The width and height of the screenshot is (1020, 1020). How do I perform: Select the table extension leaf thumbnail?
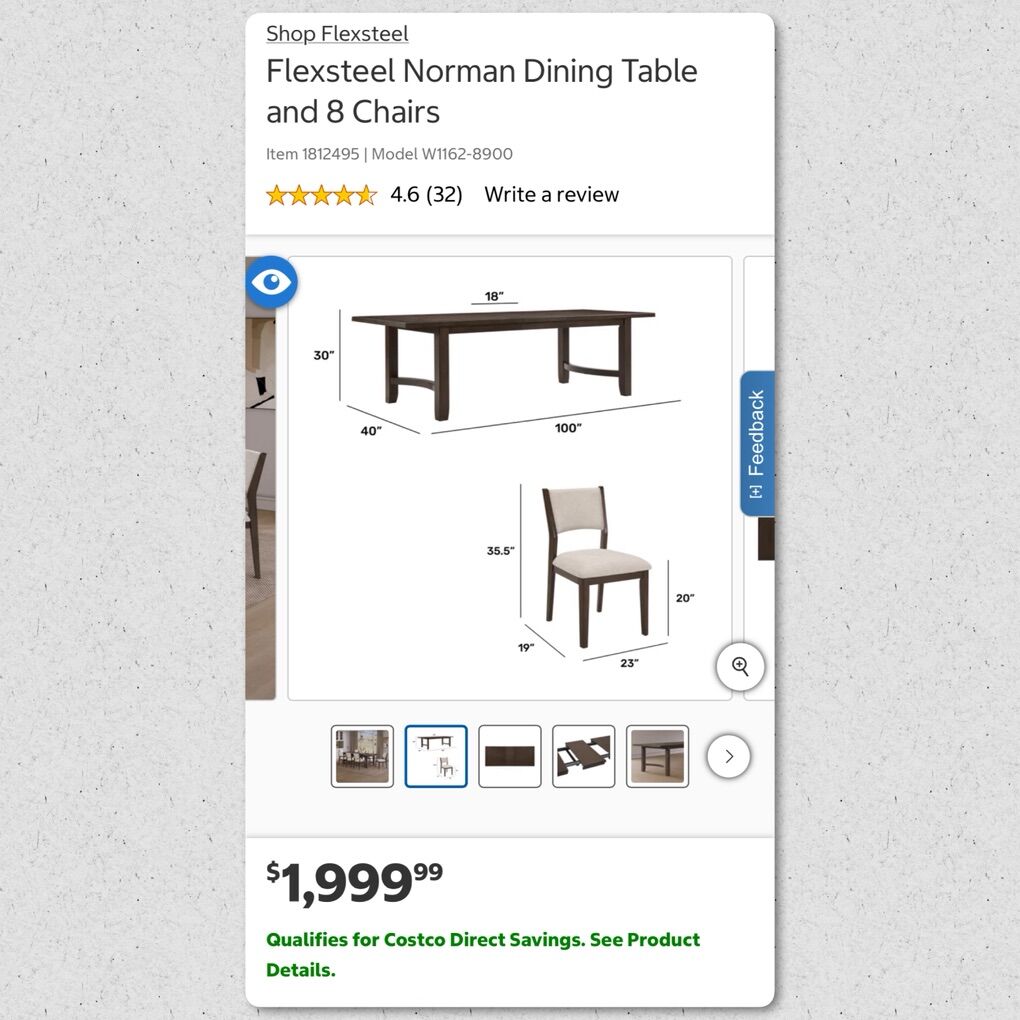click(584, 756)
